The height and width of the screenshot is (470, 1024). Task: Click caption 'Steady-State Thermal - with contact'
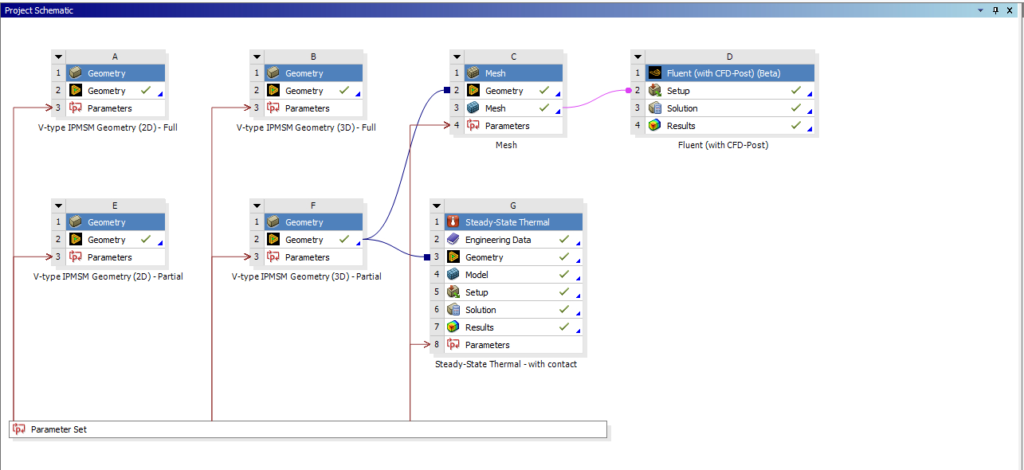click(506, 364)
